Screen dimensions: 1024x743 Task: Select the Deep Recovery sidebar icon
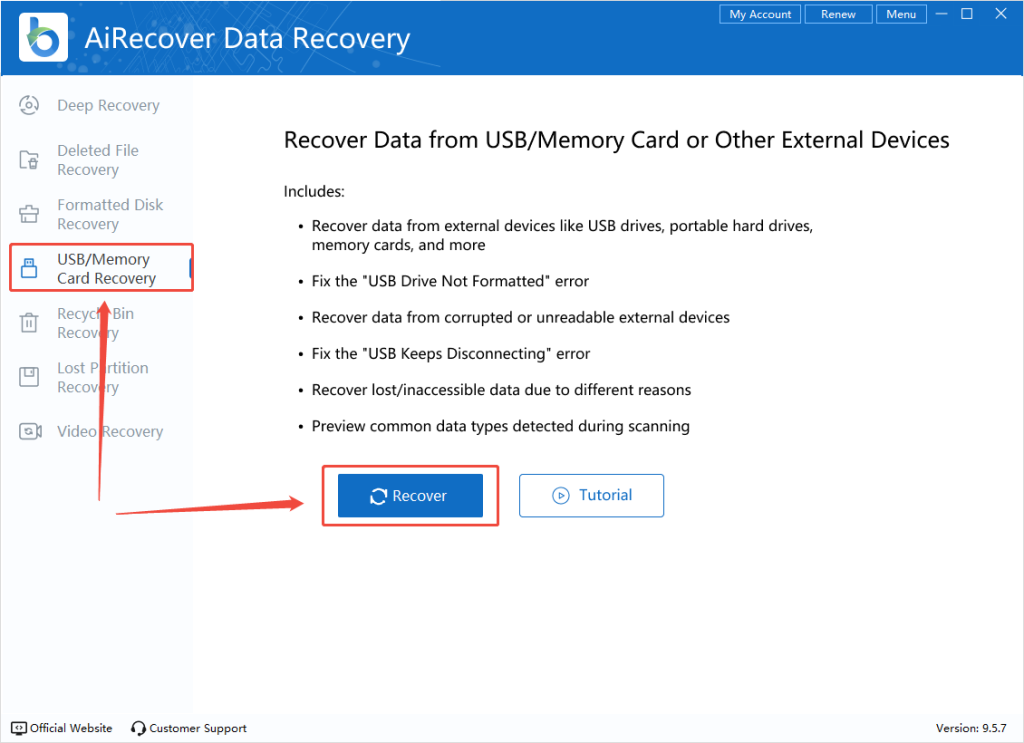coord(29,105)
